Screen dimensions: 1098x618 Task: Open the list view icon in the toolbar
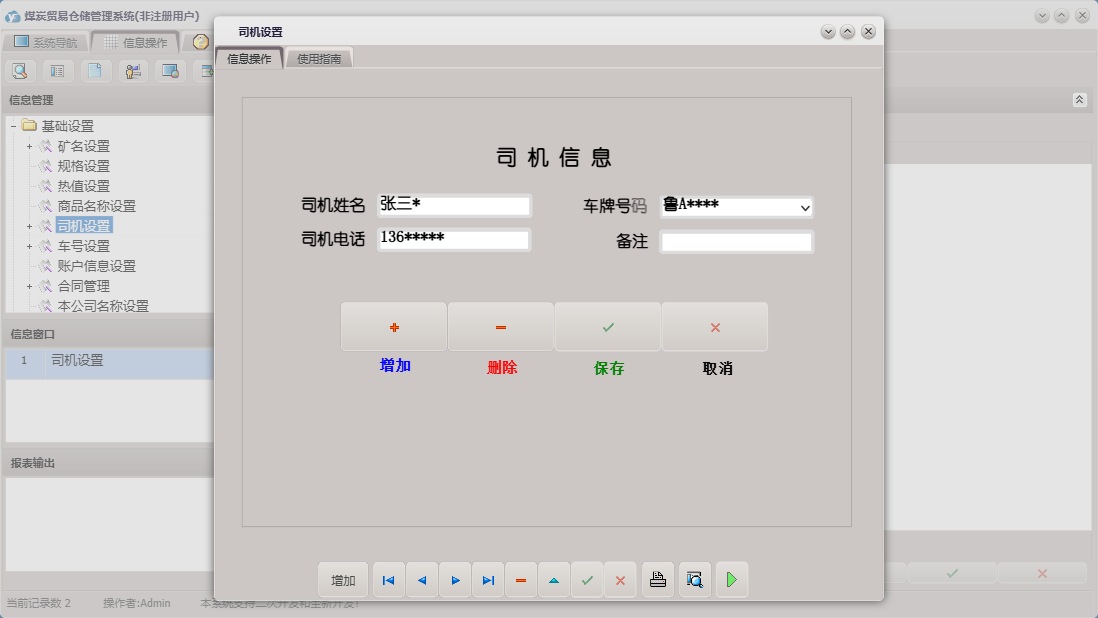point(58,71)
